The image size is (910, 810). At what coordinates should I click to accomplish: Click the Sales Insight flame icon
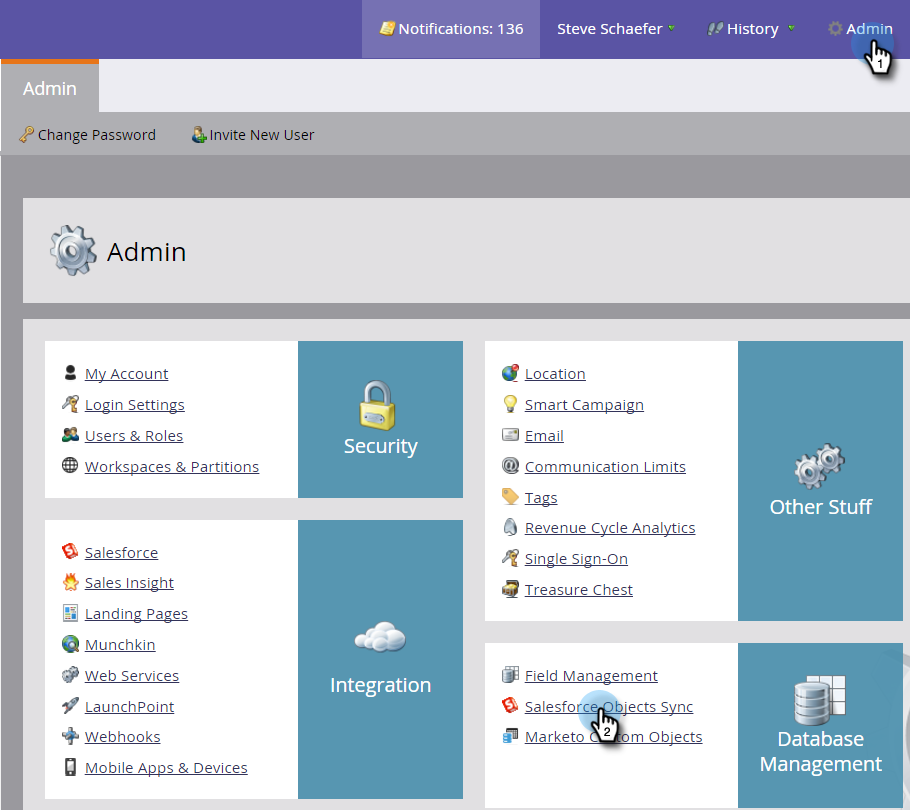click(70, 582)
